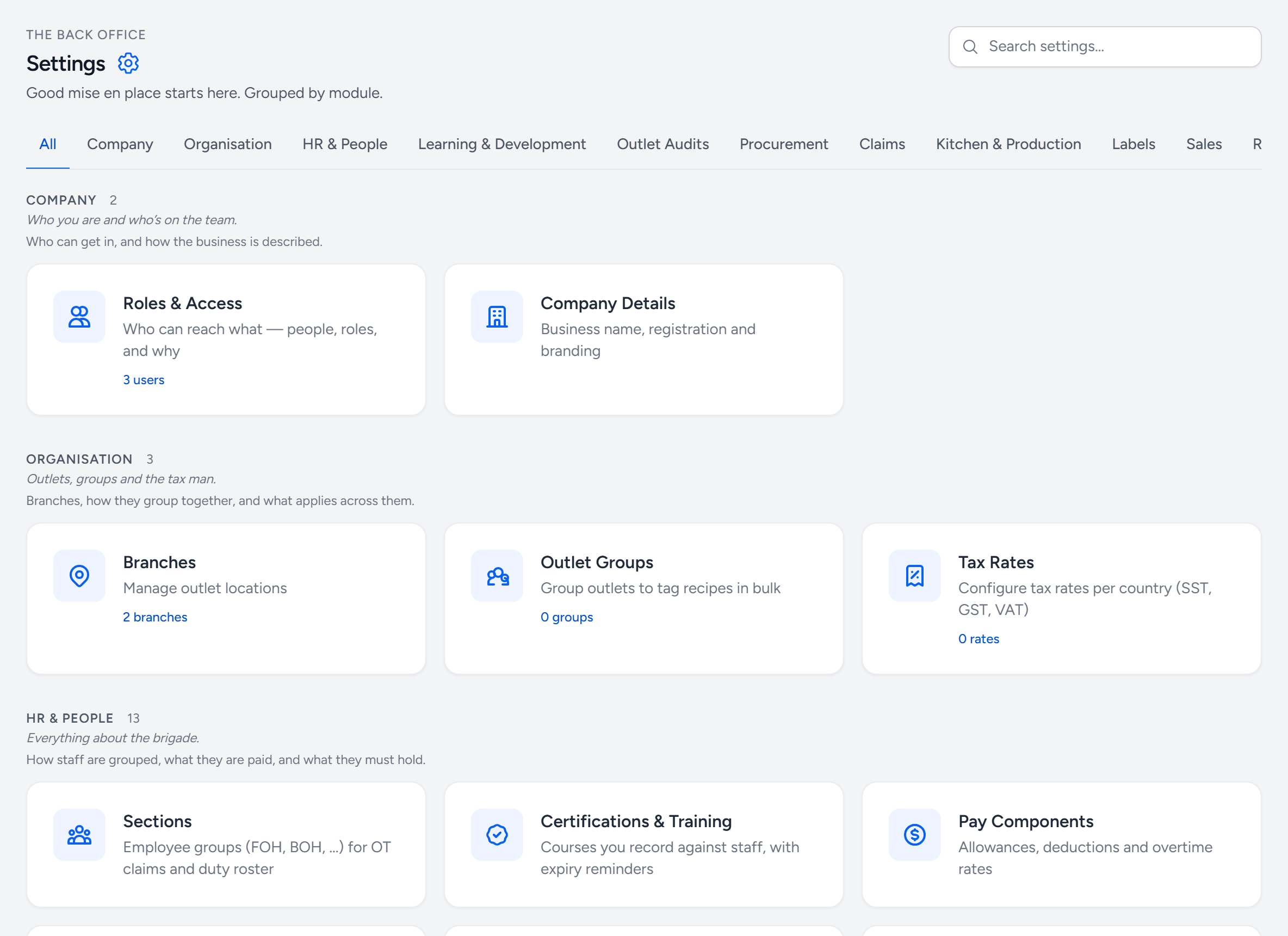The width and height of the screenshot is (1288, 936).
Task: Switch to the Kitchen & Production tab
Action: click(1008, 144)
